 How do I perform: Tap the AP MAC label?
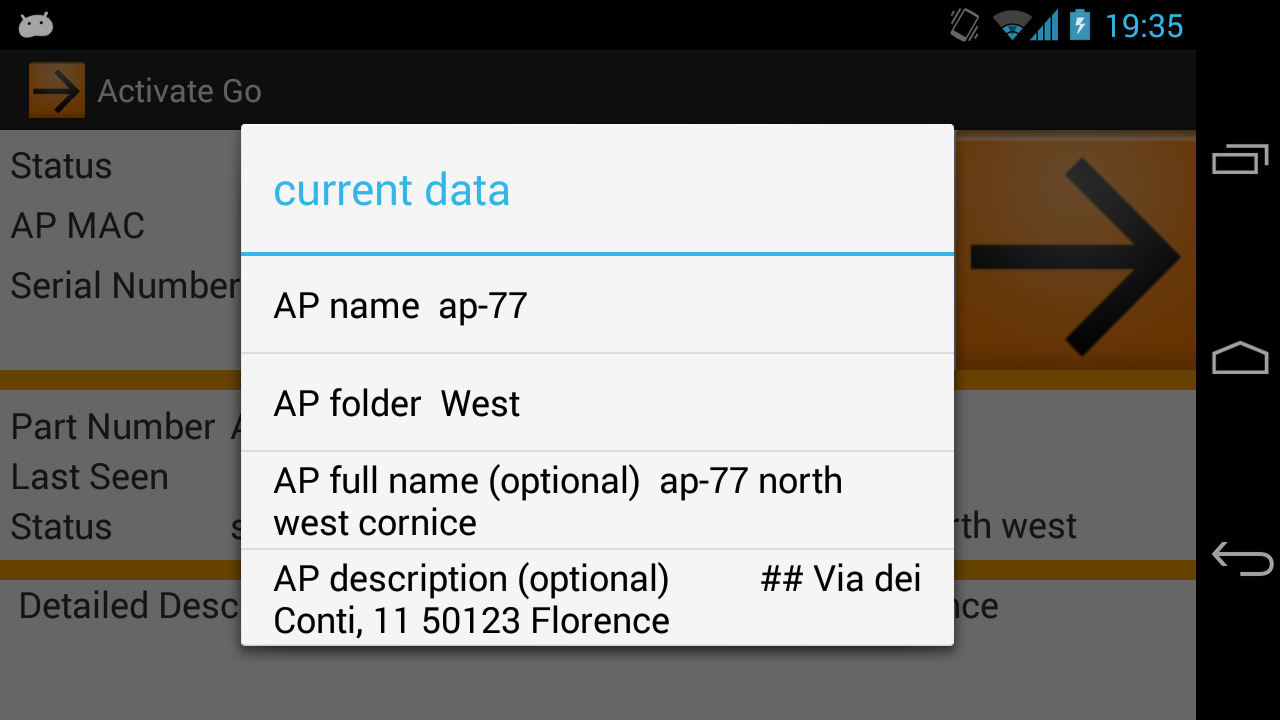point(78,226)
